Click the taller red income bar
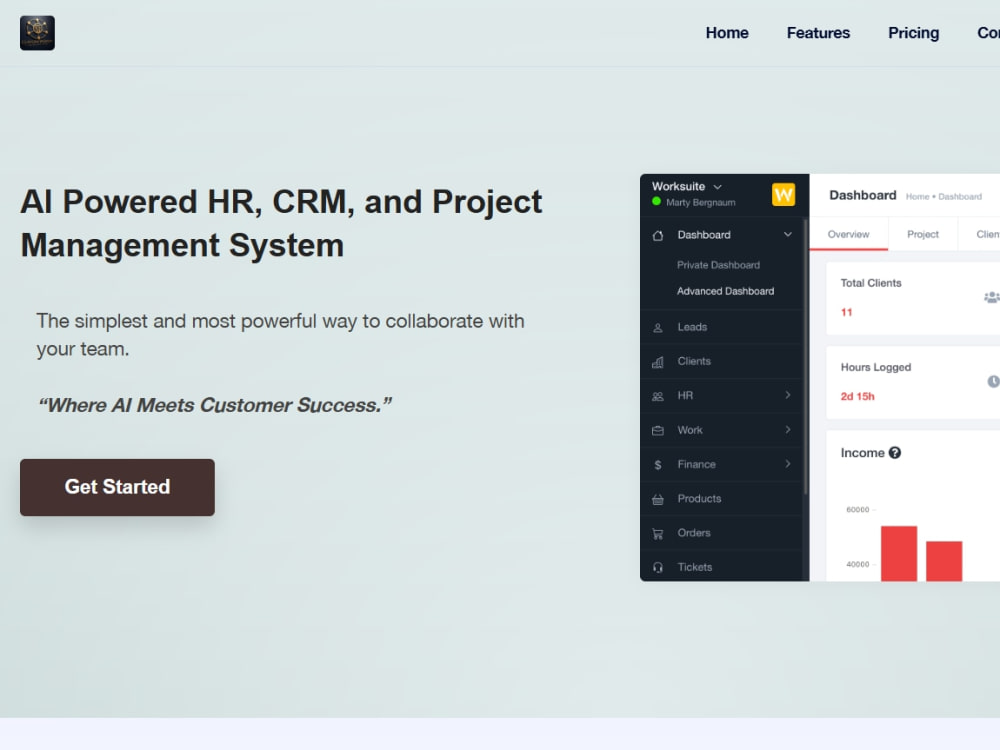The height and width of the screenshot is (750, 1000). (x=899, y=554)
